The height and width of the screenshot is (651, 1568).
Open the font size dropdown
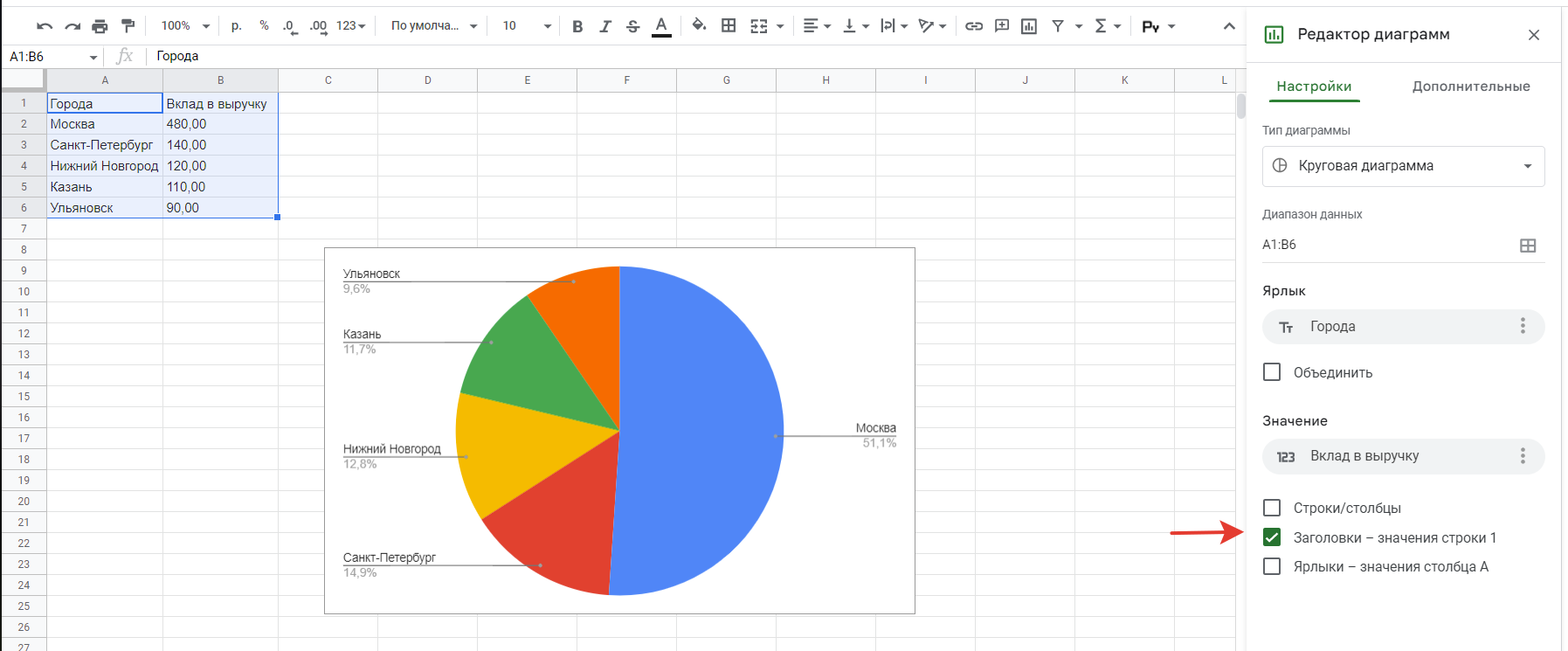pyautogui.click(x=527, y=26)
